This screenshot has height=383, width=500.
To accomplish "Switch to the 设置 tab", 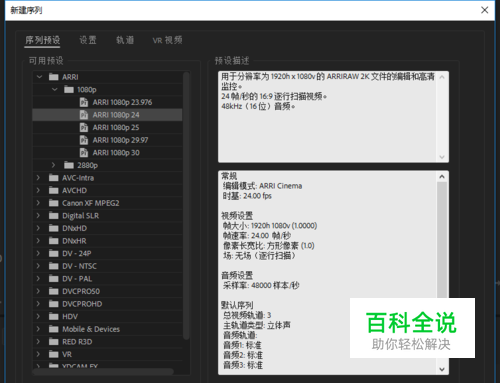I will click(x=88, y=40).
